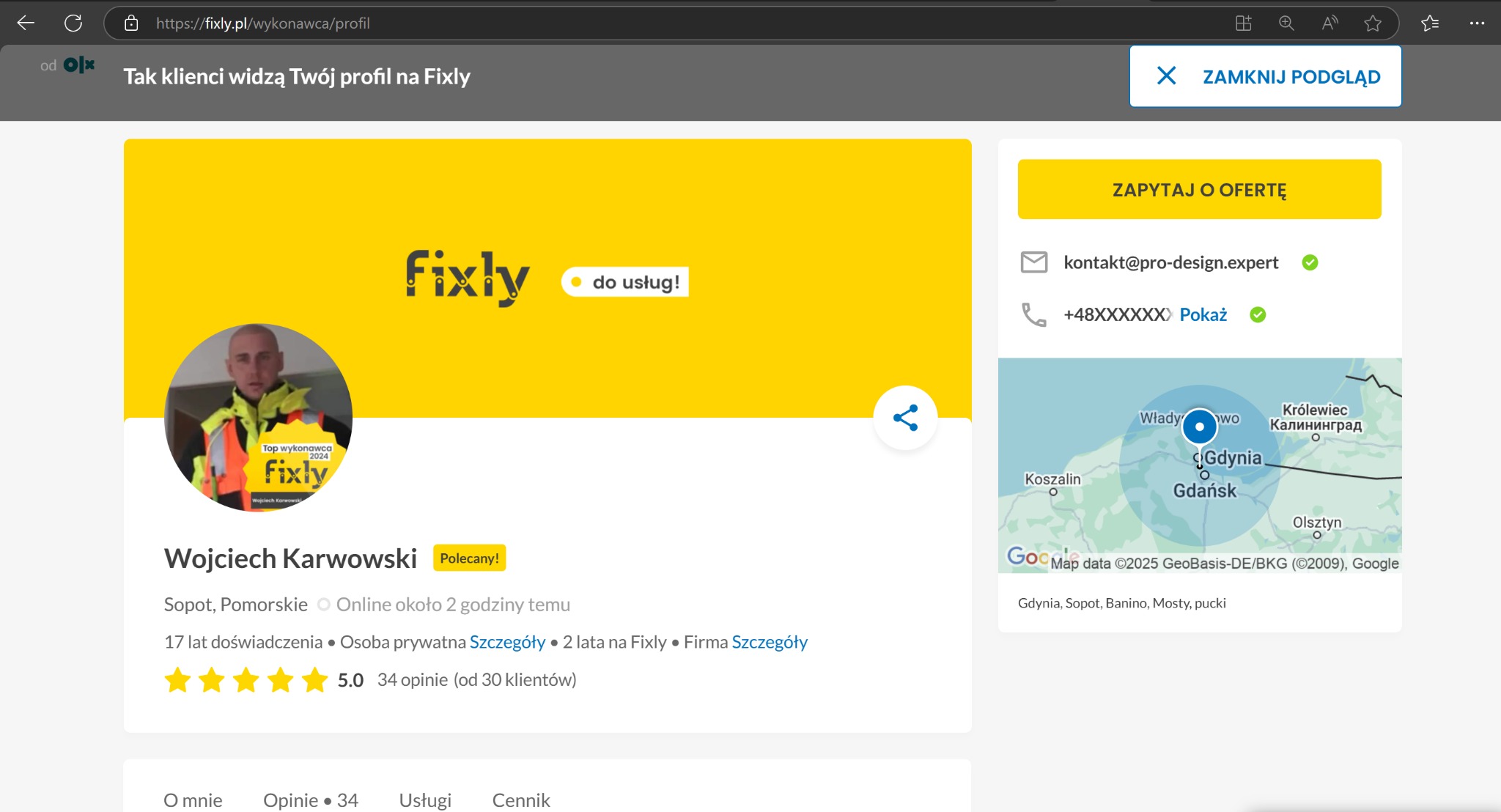The width and height of the screenshot is (1501, 812).
Task: Click the OLX logo in the header
Action: point(77,64)
